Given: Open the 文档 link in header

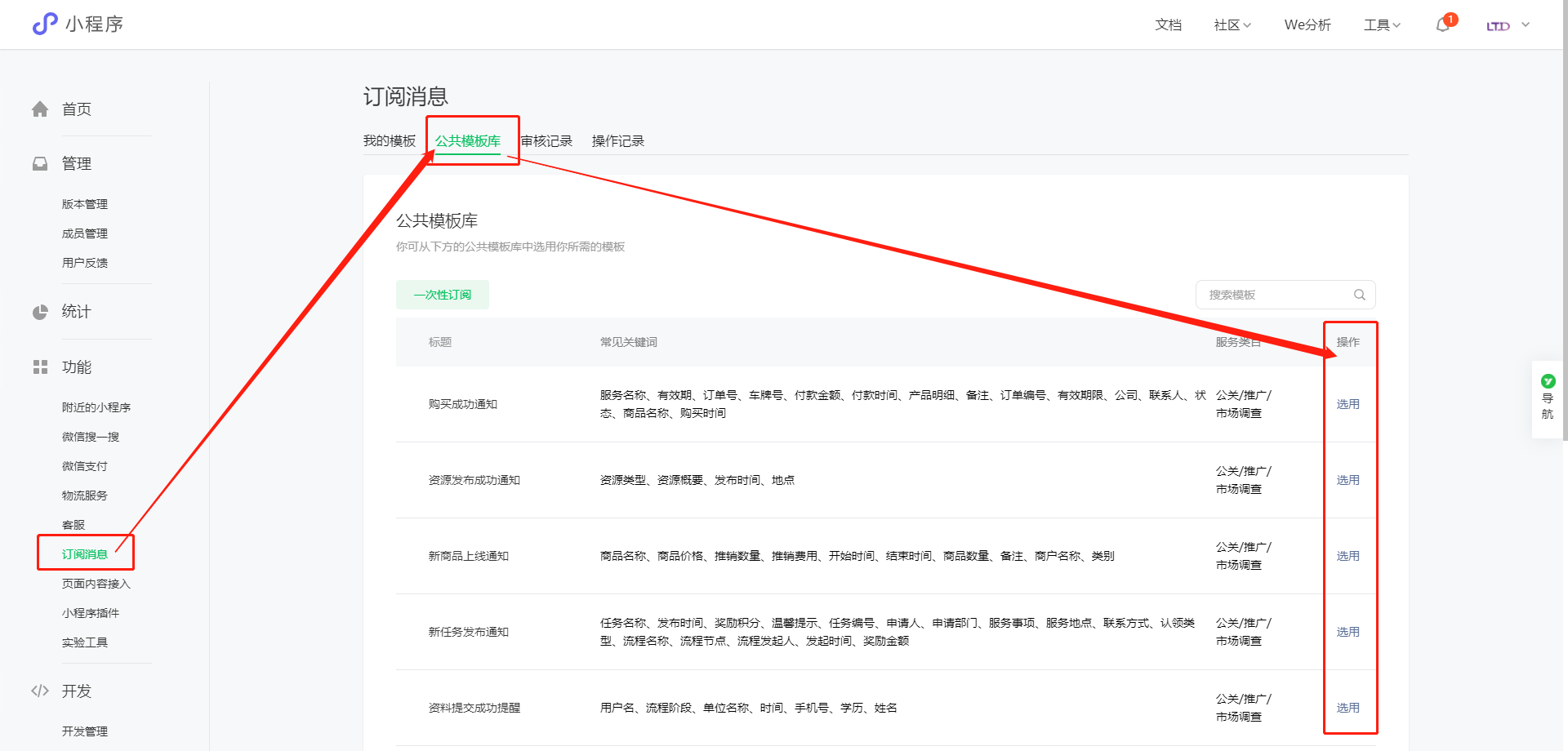Looking at the screenshot, I should point(1168,25).
